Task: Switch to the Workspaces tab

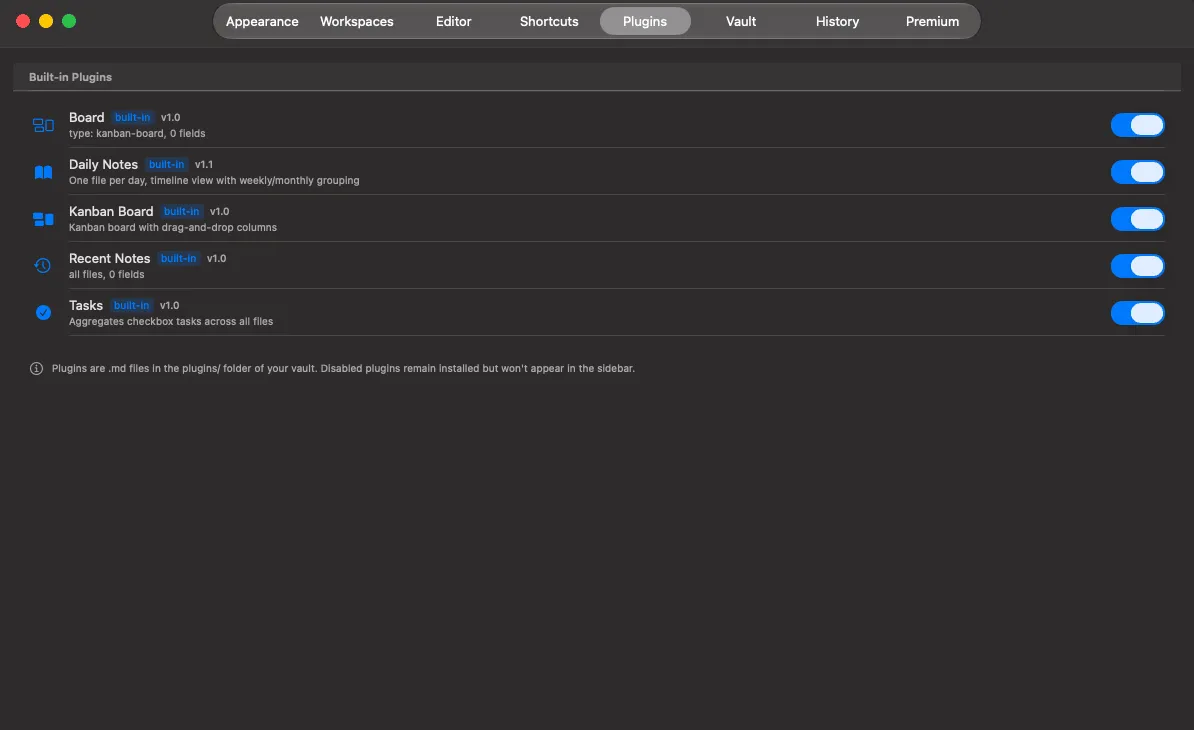Action: (x=356, y=21)
